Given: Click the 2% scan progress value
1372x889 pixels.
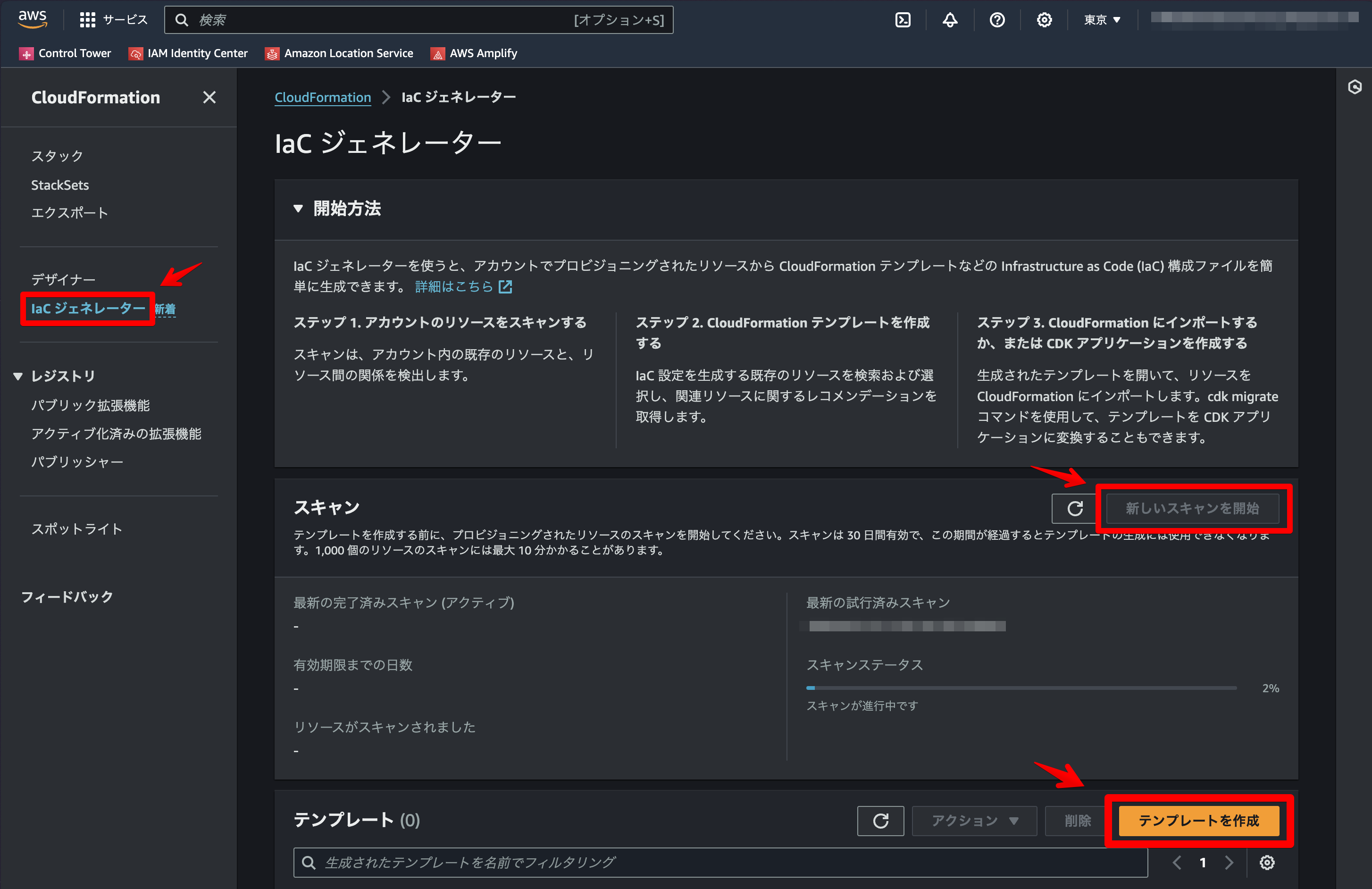Looking at the screenshot, I should coord(1271,688).
